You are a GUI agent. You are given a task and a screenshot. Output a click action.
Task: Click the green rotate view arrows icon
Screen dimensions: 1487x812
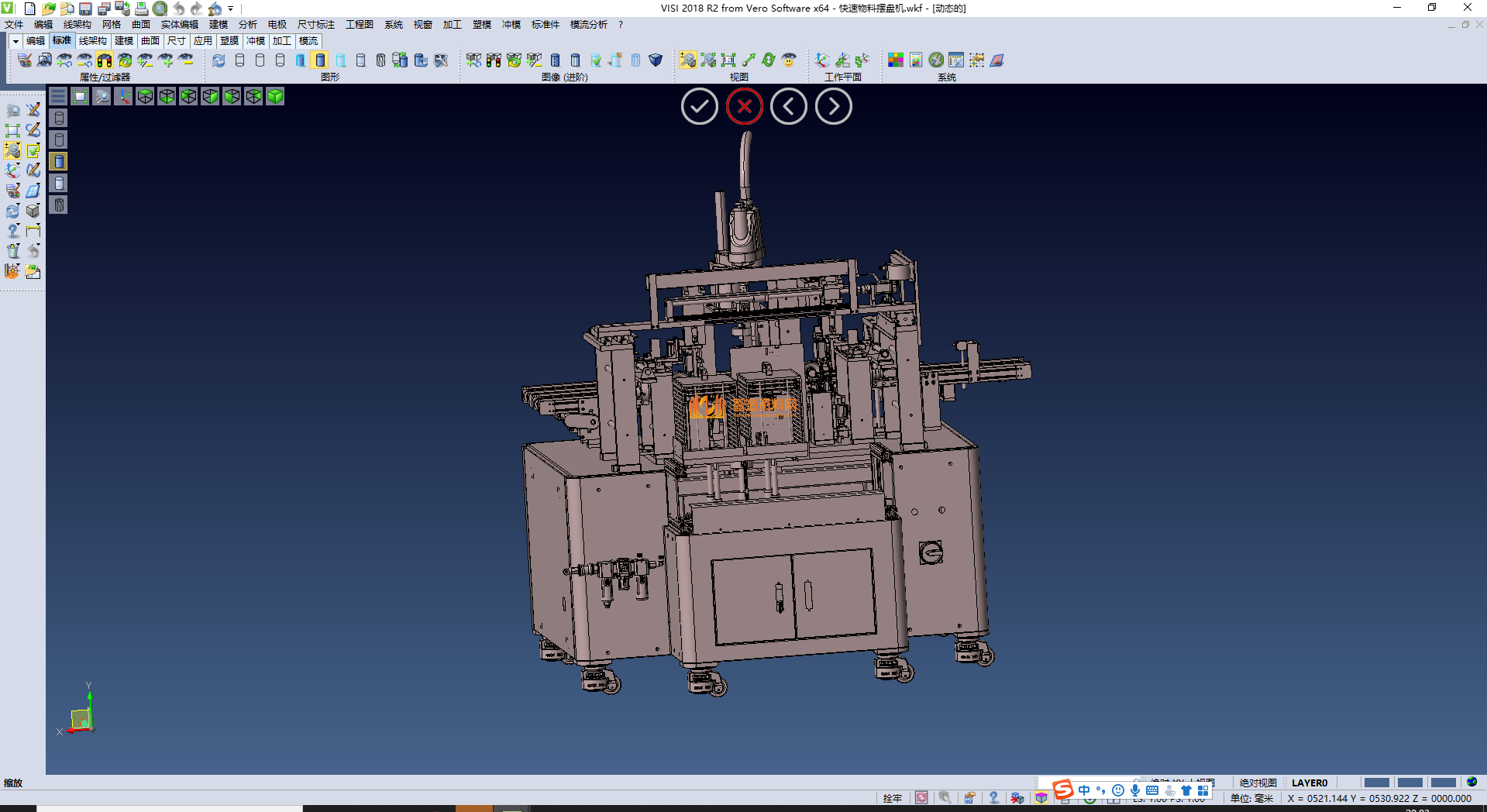pyautogui.click(x=768, y=60)
